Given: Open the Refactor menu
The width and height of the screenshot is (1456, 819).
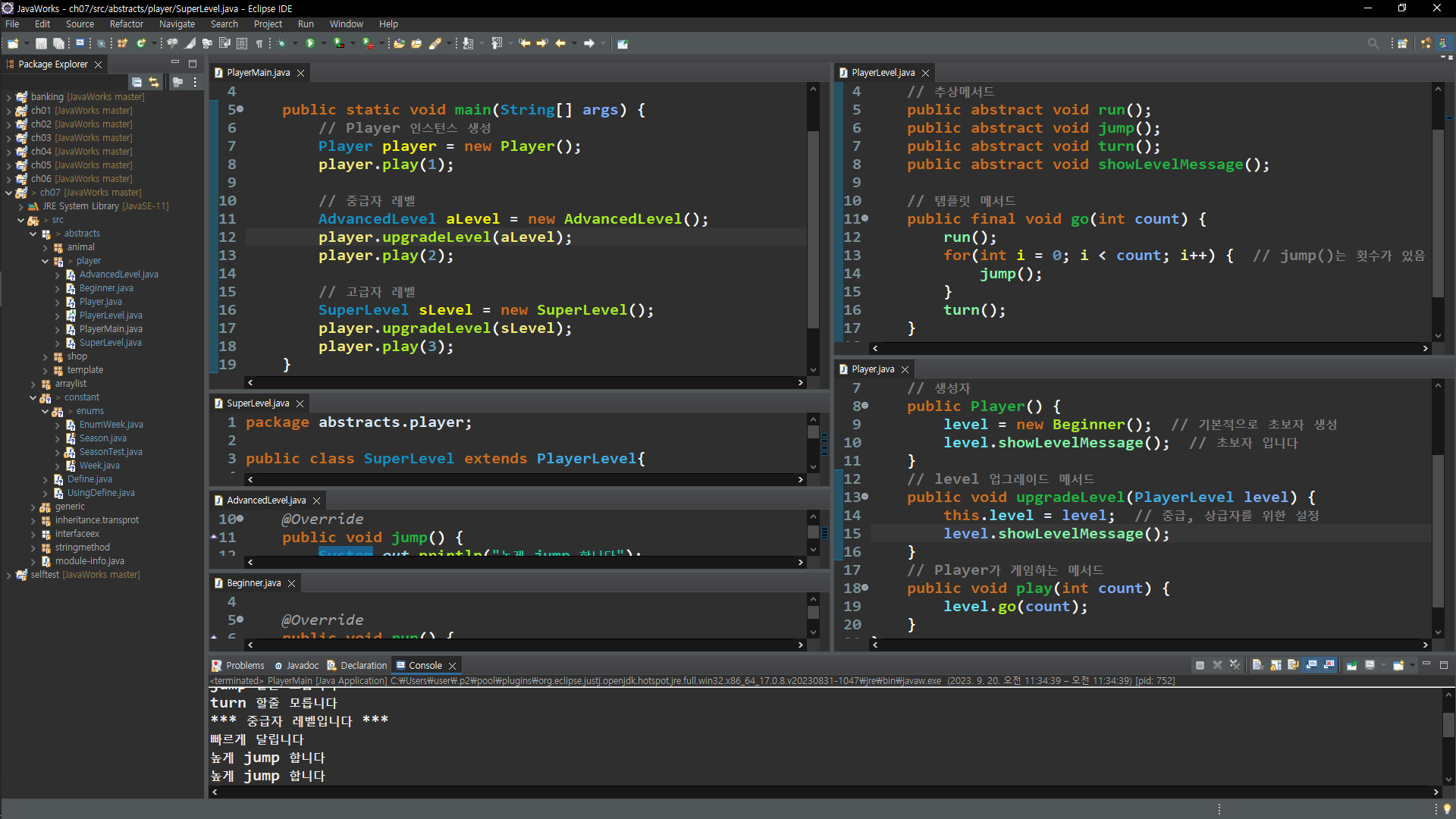Looking at the screenshot, I should 126,24.
